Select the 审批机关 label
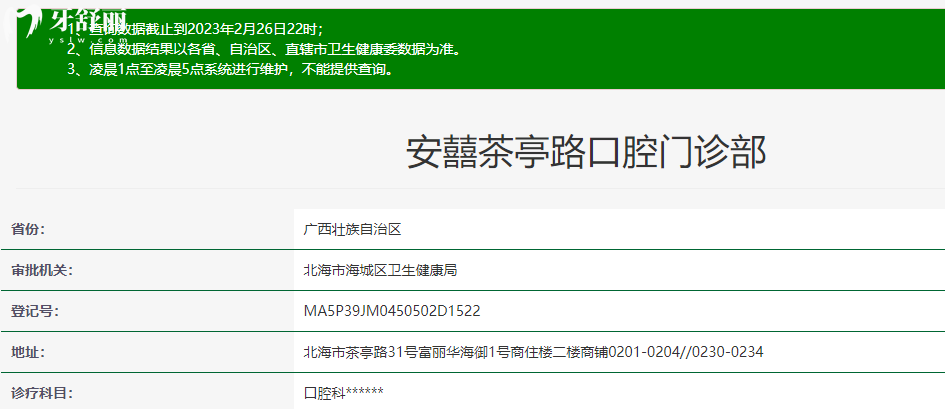 coord(42,270)
